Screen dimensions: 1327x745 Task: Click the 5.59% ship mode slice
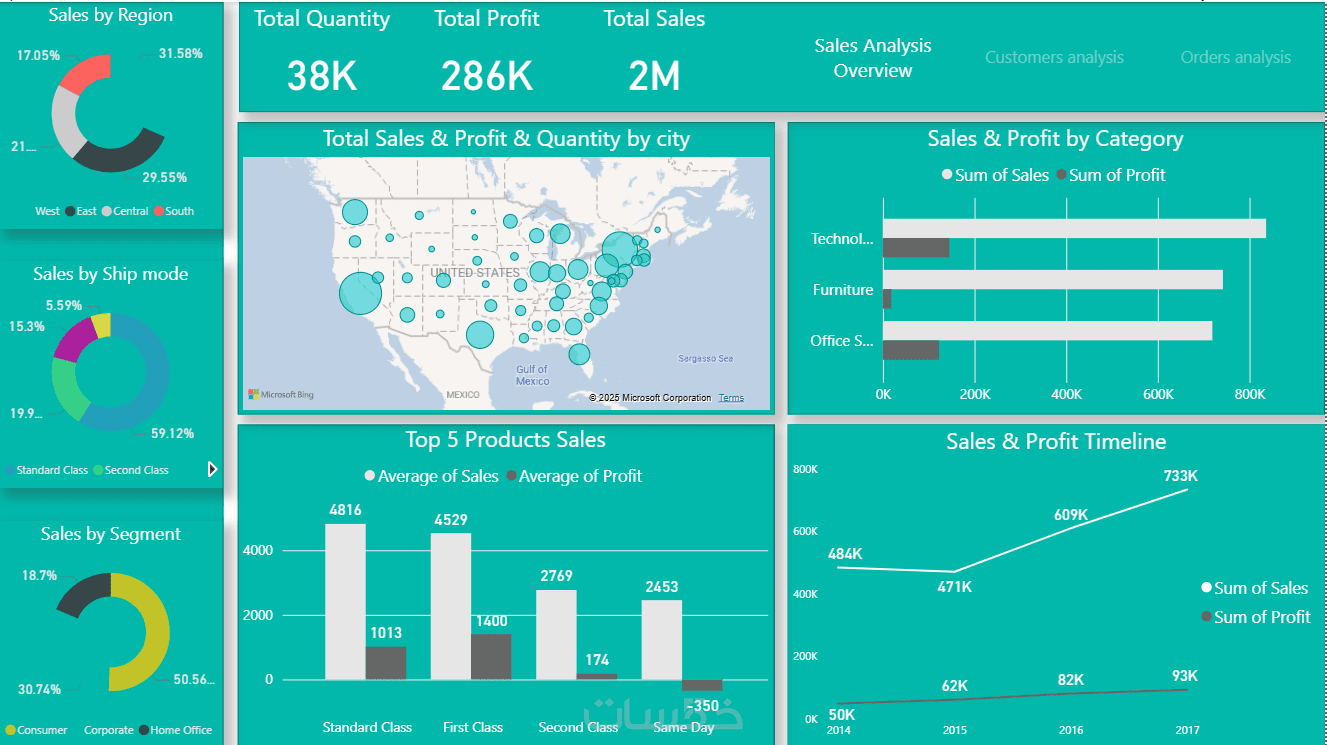(x=101, y=325)
